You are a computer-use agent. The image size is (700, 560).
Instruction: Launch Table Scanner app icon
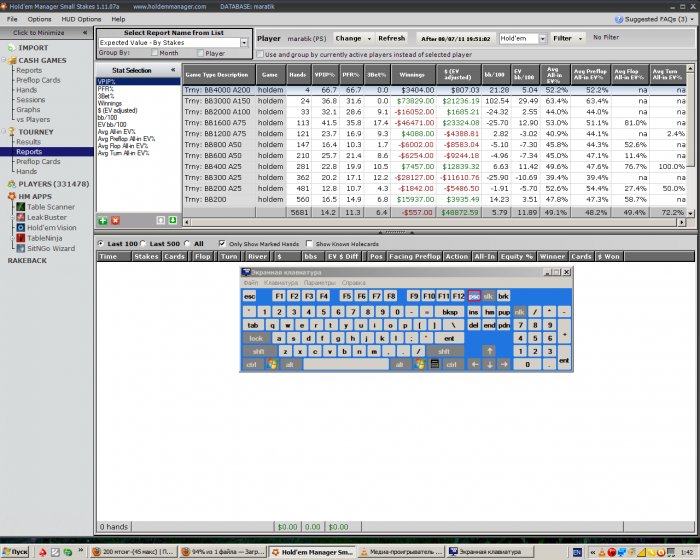(x=21, y=207)
